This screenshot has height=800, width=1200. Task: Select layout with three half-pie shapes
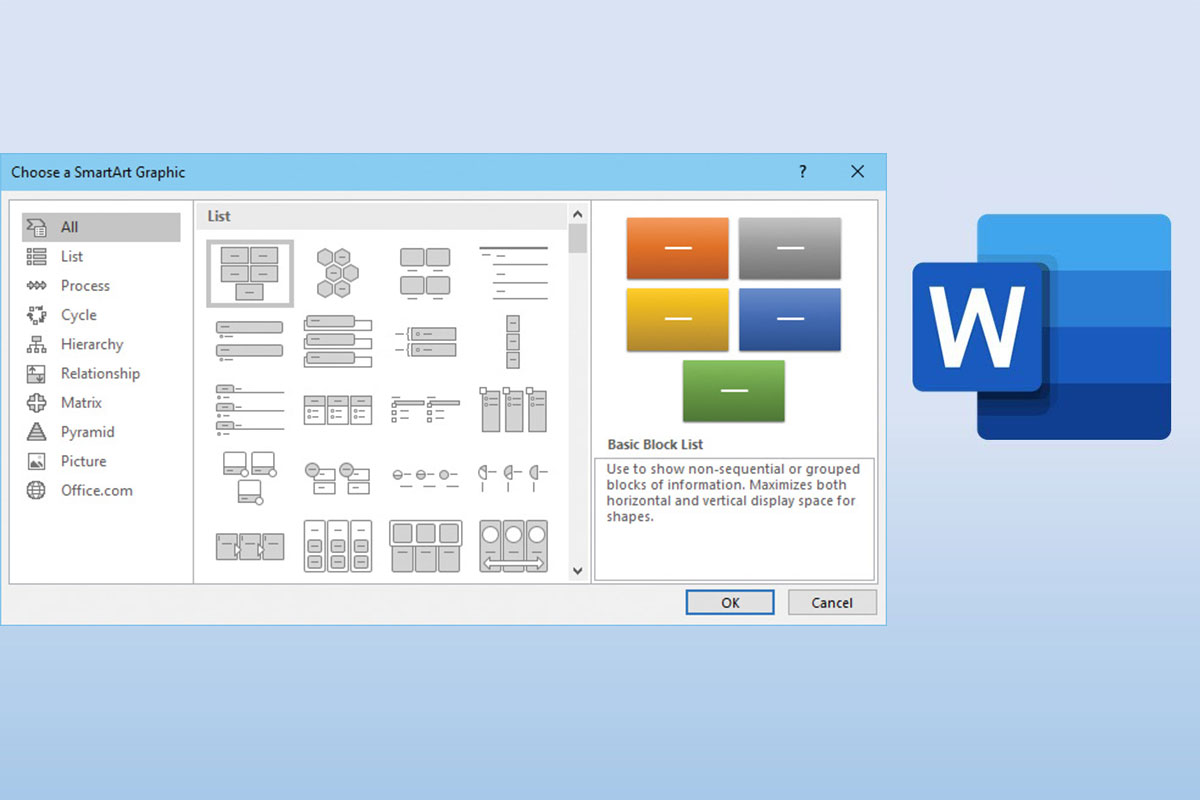point(513,478)
